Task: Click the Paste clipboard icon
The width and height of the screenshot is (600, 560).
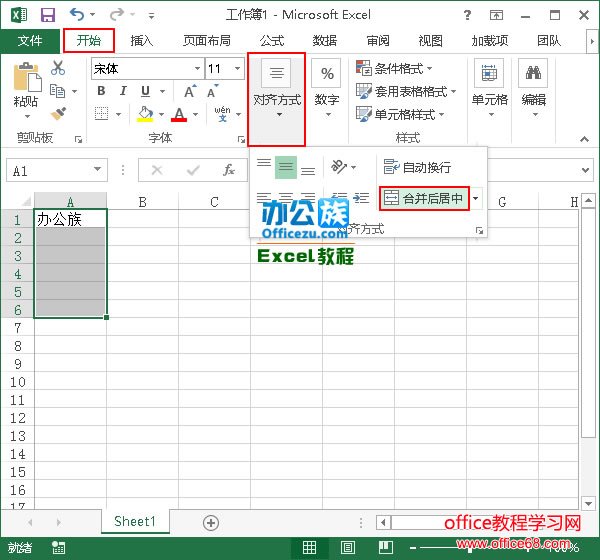Action: pos(26,76)
